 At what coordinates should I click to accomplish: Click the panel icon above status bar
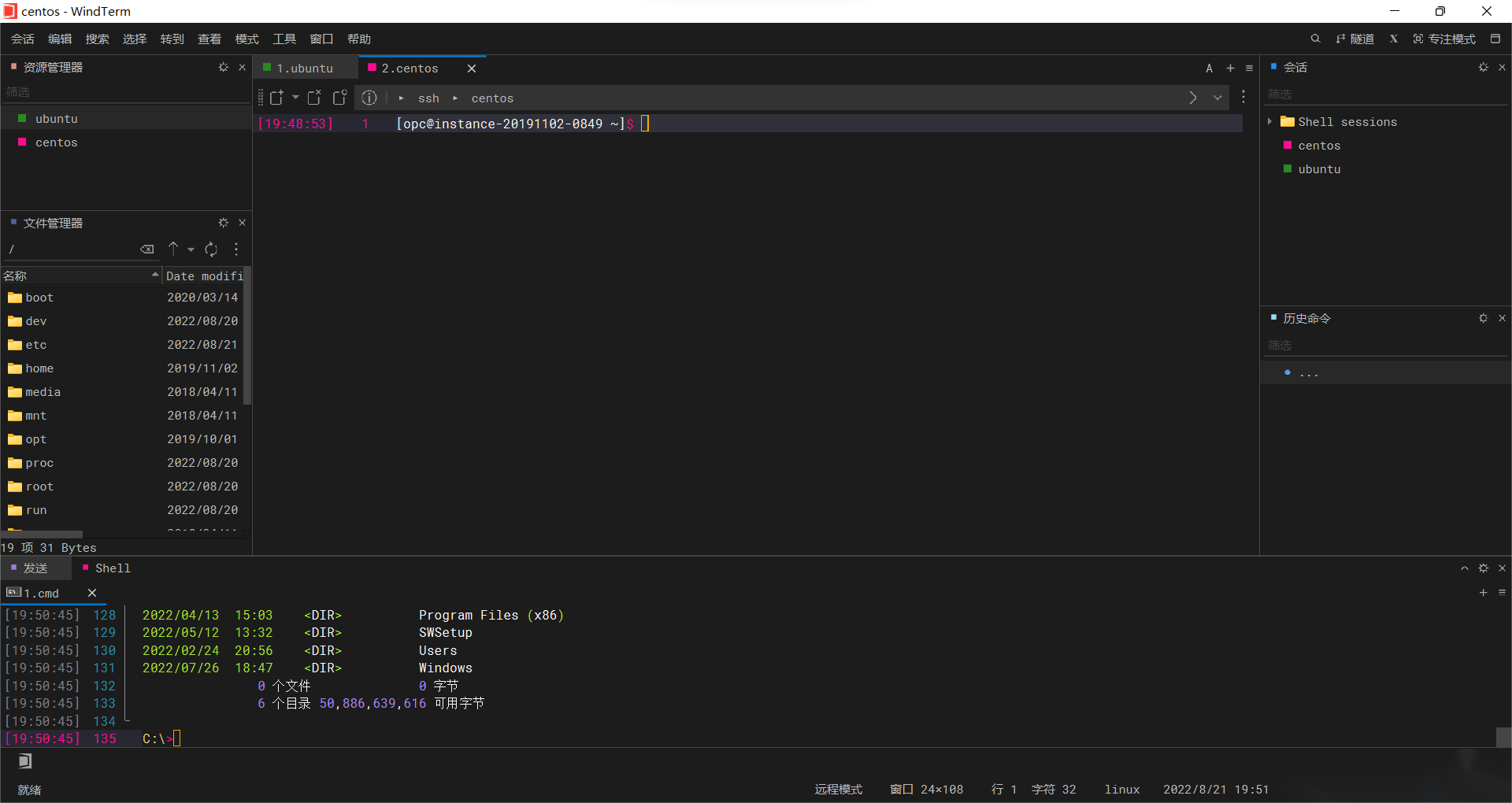tap(25, 761)
